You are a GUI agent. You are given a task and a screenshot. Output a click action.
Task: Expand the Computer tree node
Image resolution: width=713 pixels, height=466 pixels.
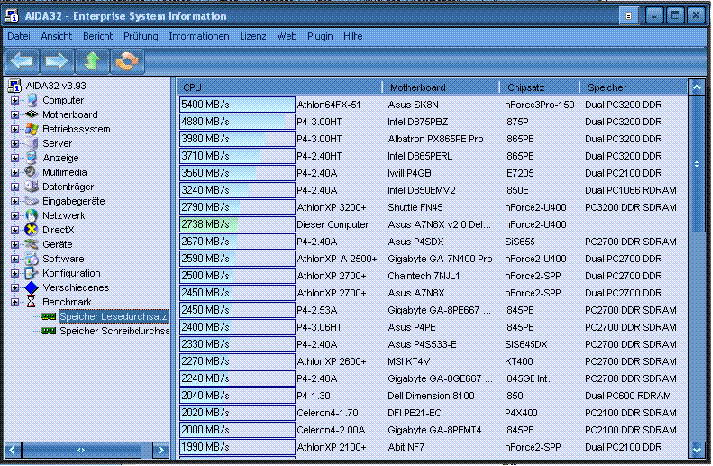(x=15, y=100)
